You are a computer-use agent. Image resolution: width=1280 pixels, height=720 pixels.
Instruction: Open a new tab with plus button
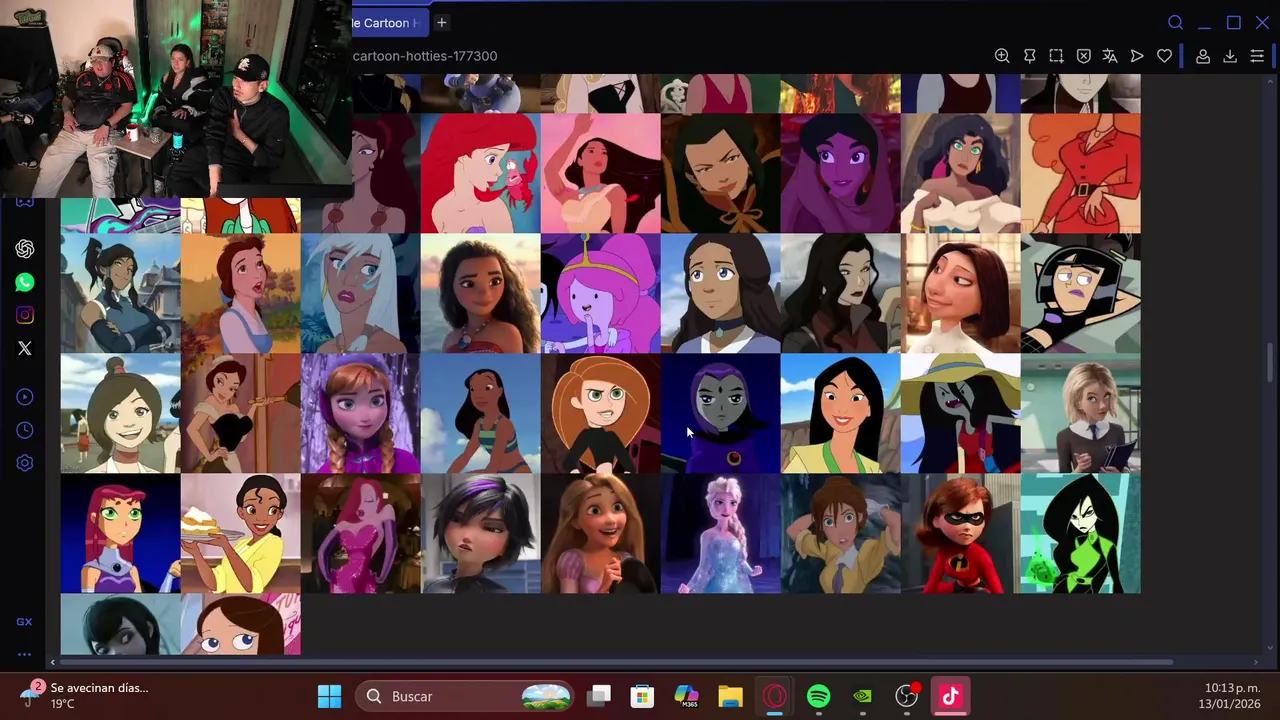coord(441,22)
